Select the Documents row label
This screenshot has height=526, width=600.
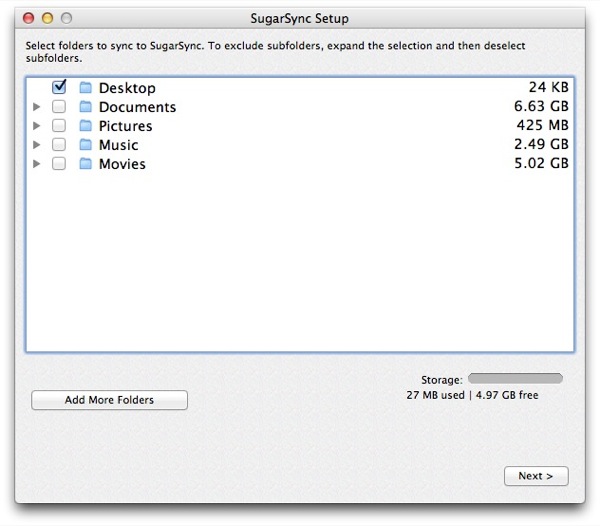coord(137,107)
